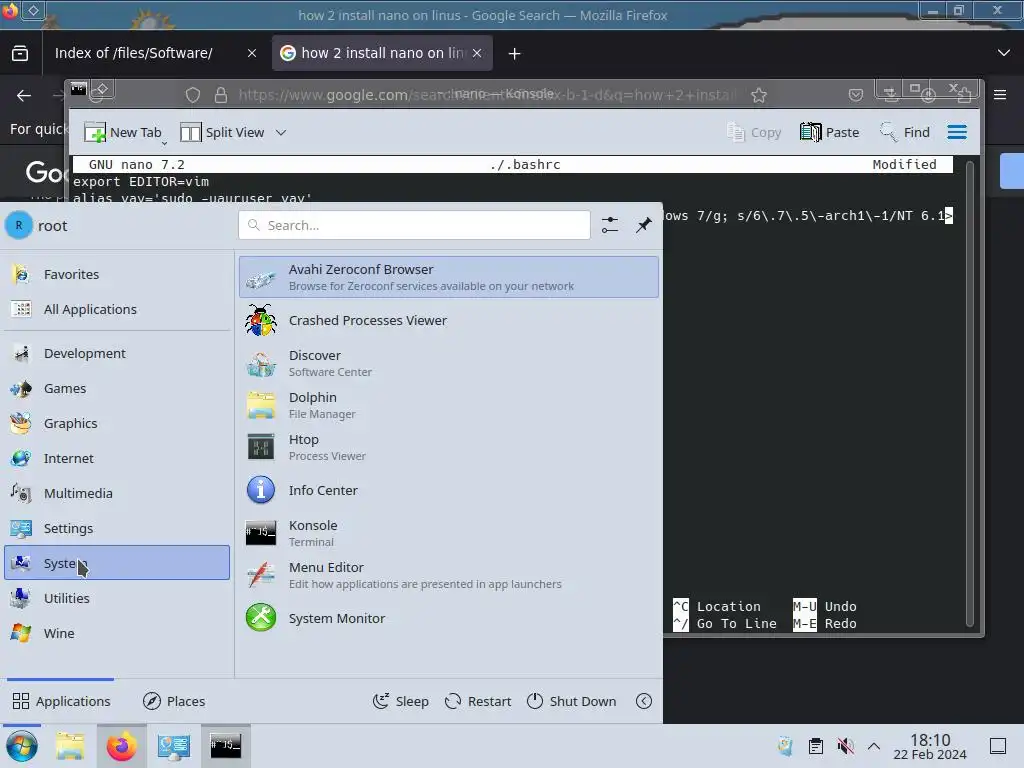Image resolution: width=1024 pixels, height=768 pixels.
Task: Close the Google search Firefox tab
Action: point(477,53)
